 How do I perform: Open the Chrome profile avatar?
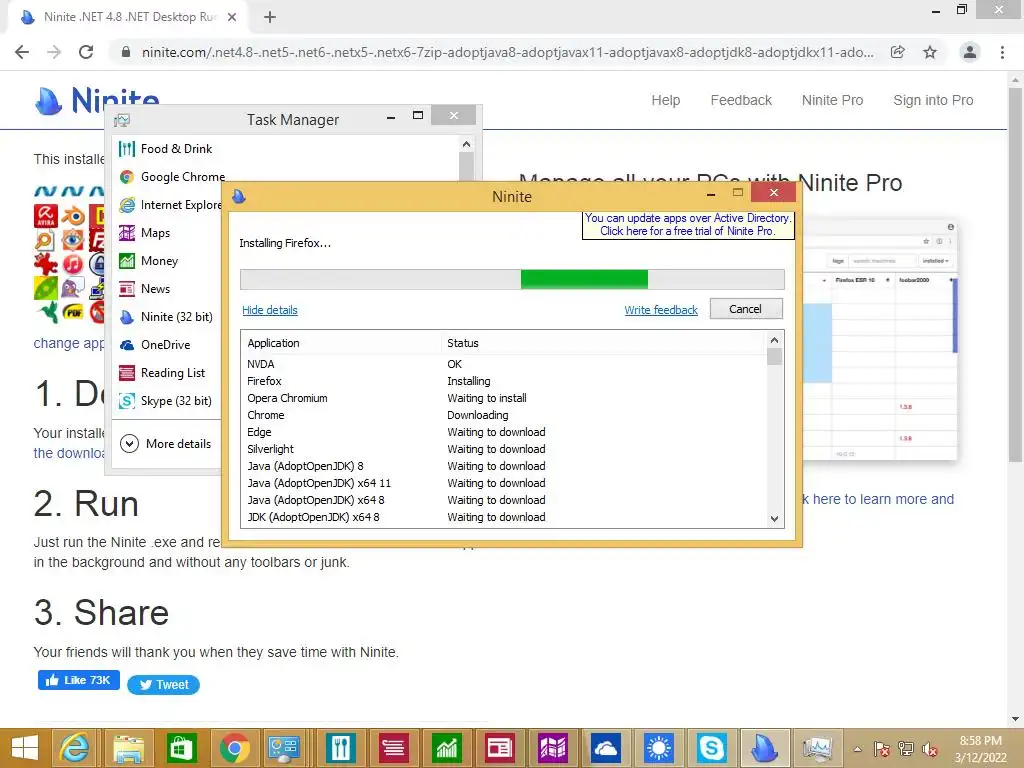(970, 52)
